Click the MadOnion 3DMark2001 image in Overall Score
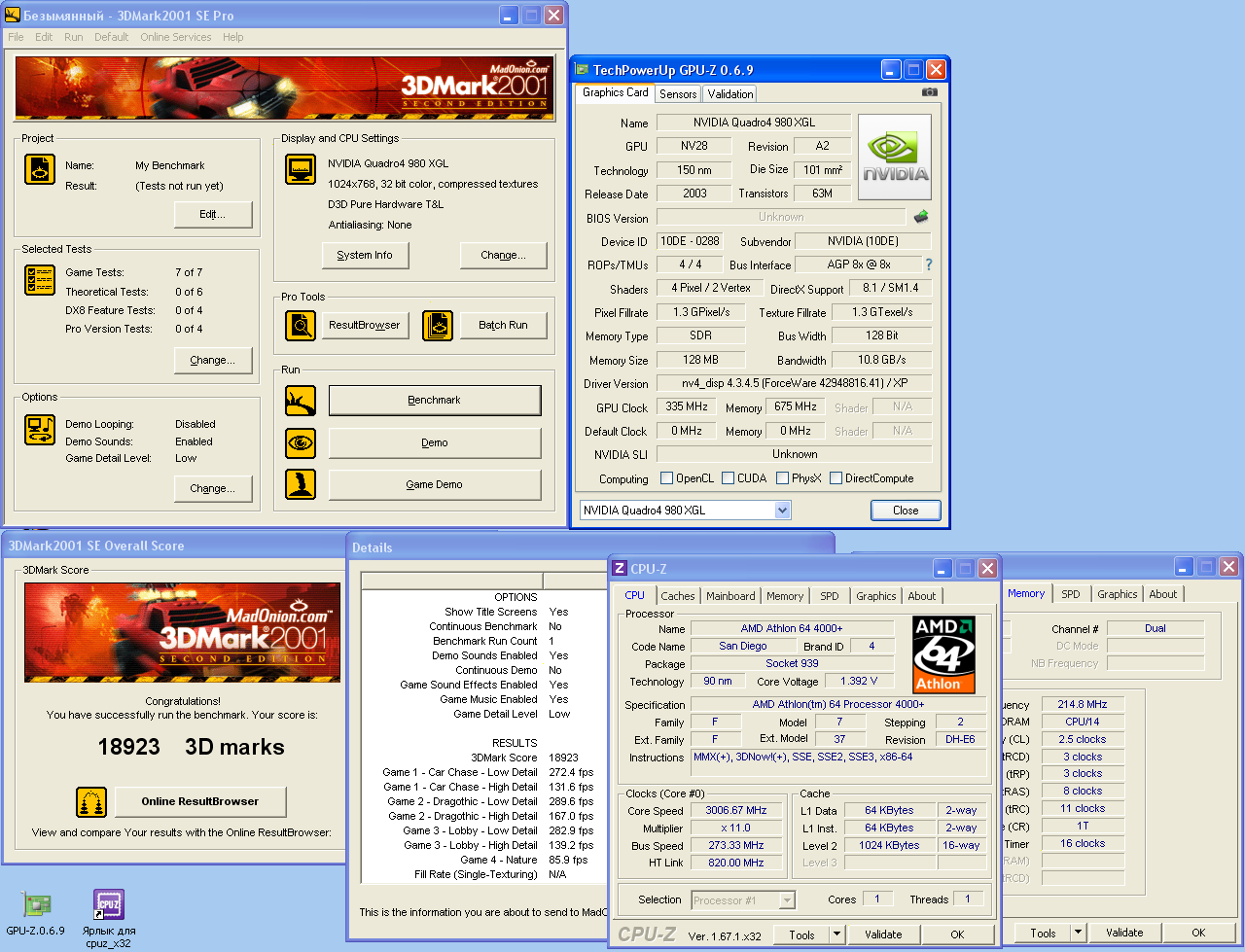1245x952 pixels. pyautogui.click(x=182, y=632)
